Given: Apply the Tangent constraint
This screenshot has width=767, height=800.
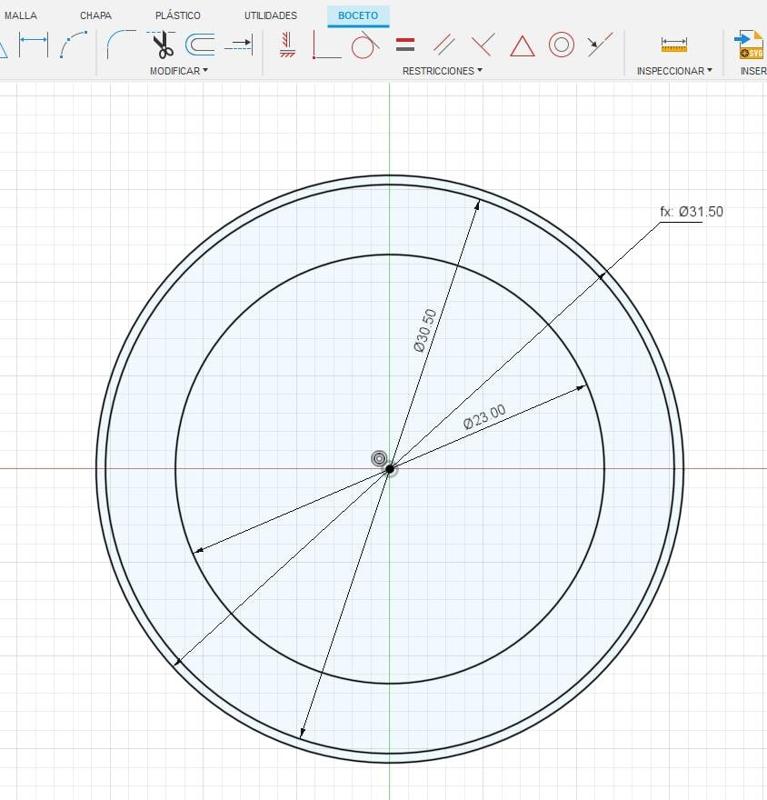Looking at the screenshot, I should 364,45.
